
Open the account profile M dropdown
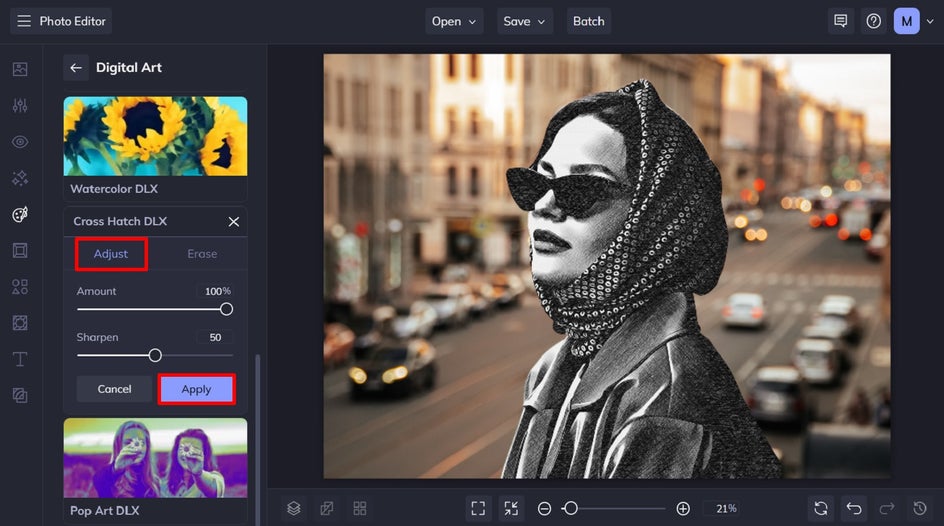(x=914, y=21)
